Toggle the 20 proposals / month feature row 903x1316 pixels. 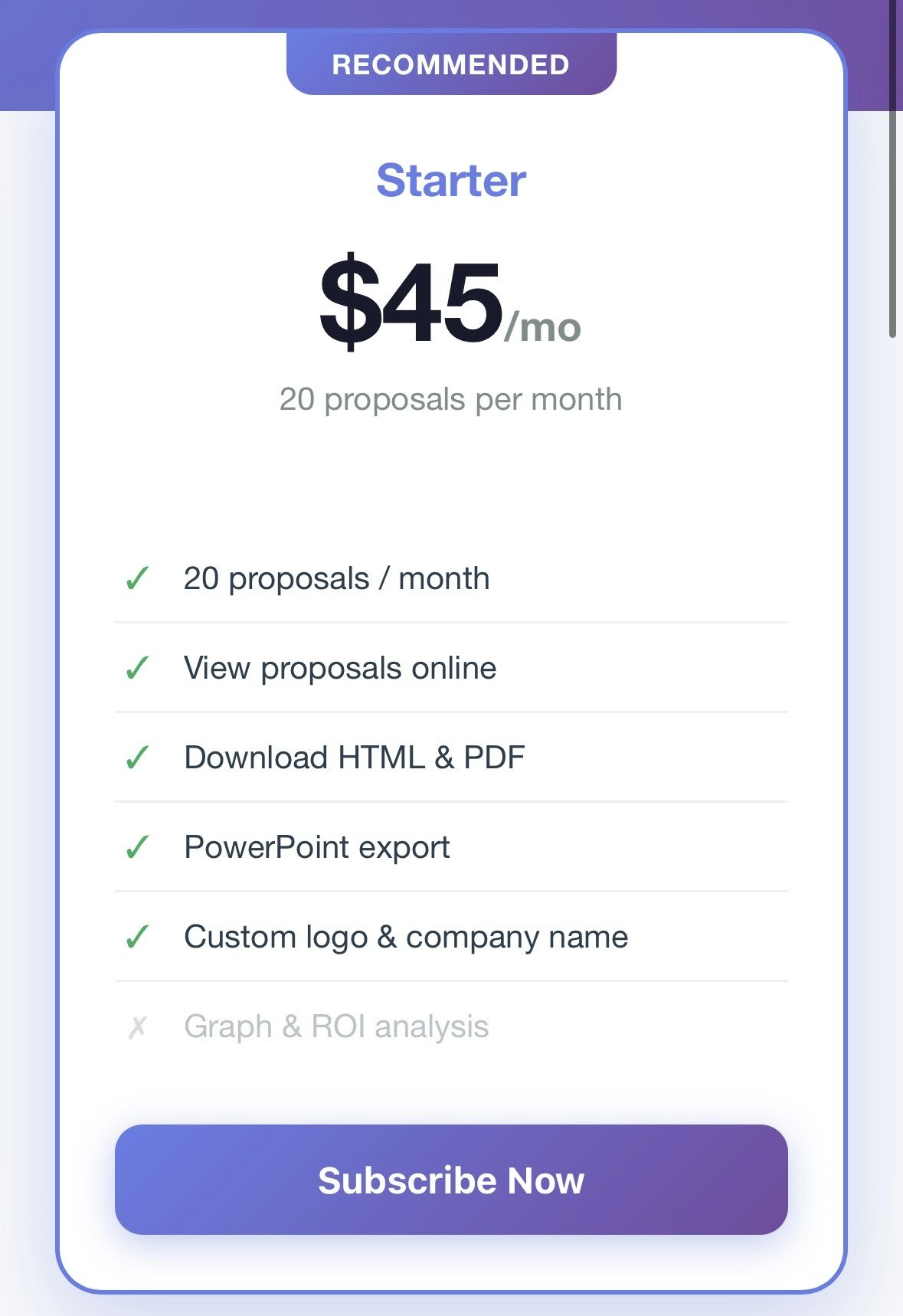[451, 579]
